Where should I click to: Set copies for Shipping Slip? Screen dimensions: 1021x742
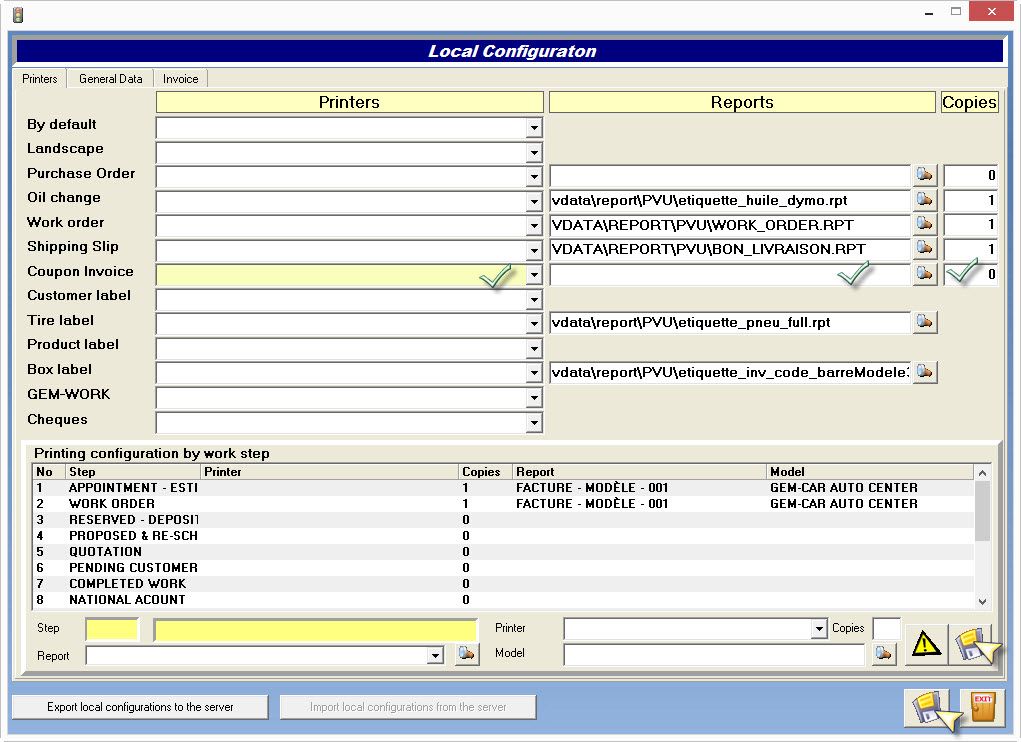click(970, 249)
